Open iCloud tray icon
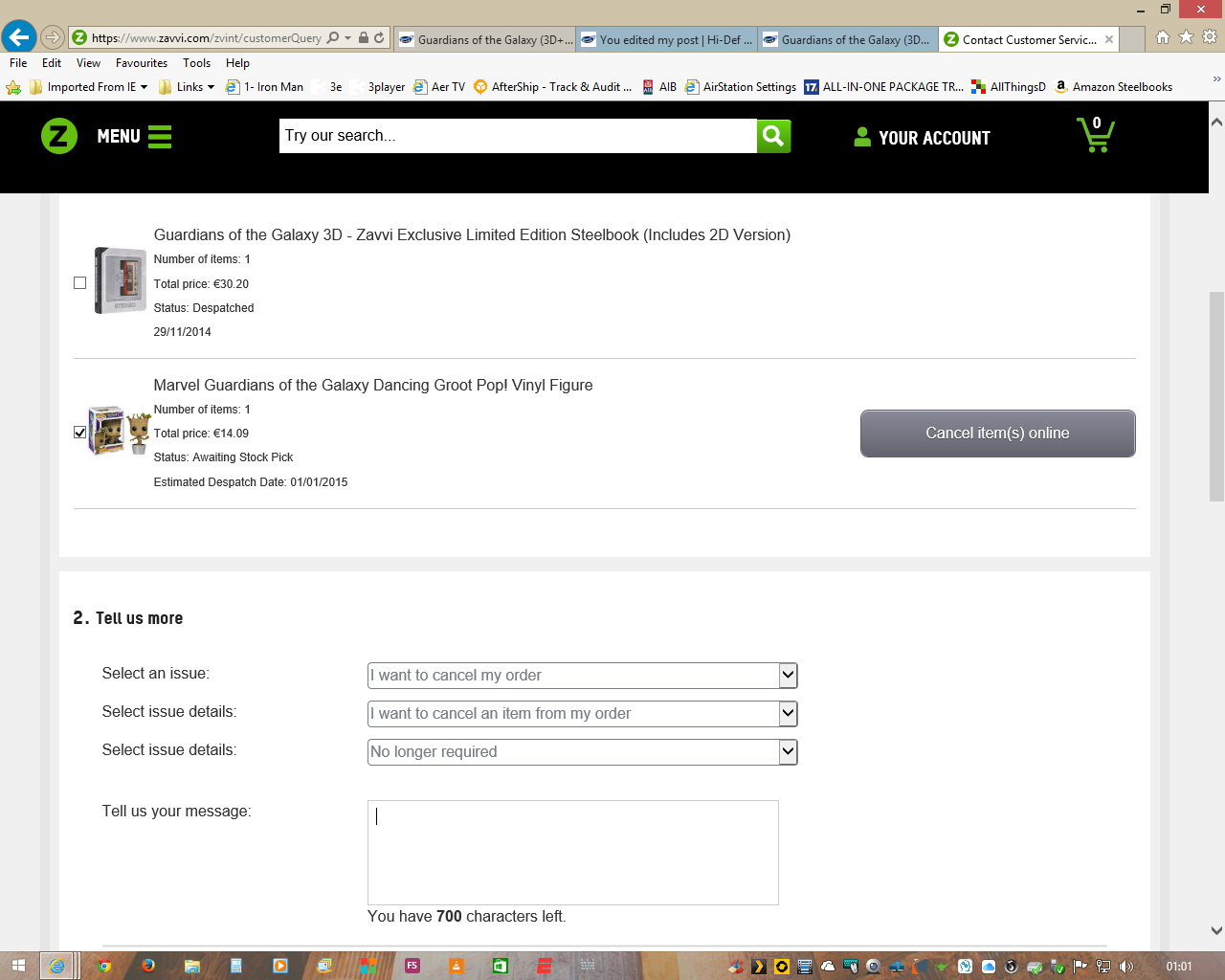Viewport: 1225px width, 980px height. 989,967
